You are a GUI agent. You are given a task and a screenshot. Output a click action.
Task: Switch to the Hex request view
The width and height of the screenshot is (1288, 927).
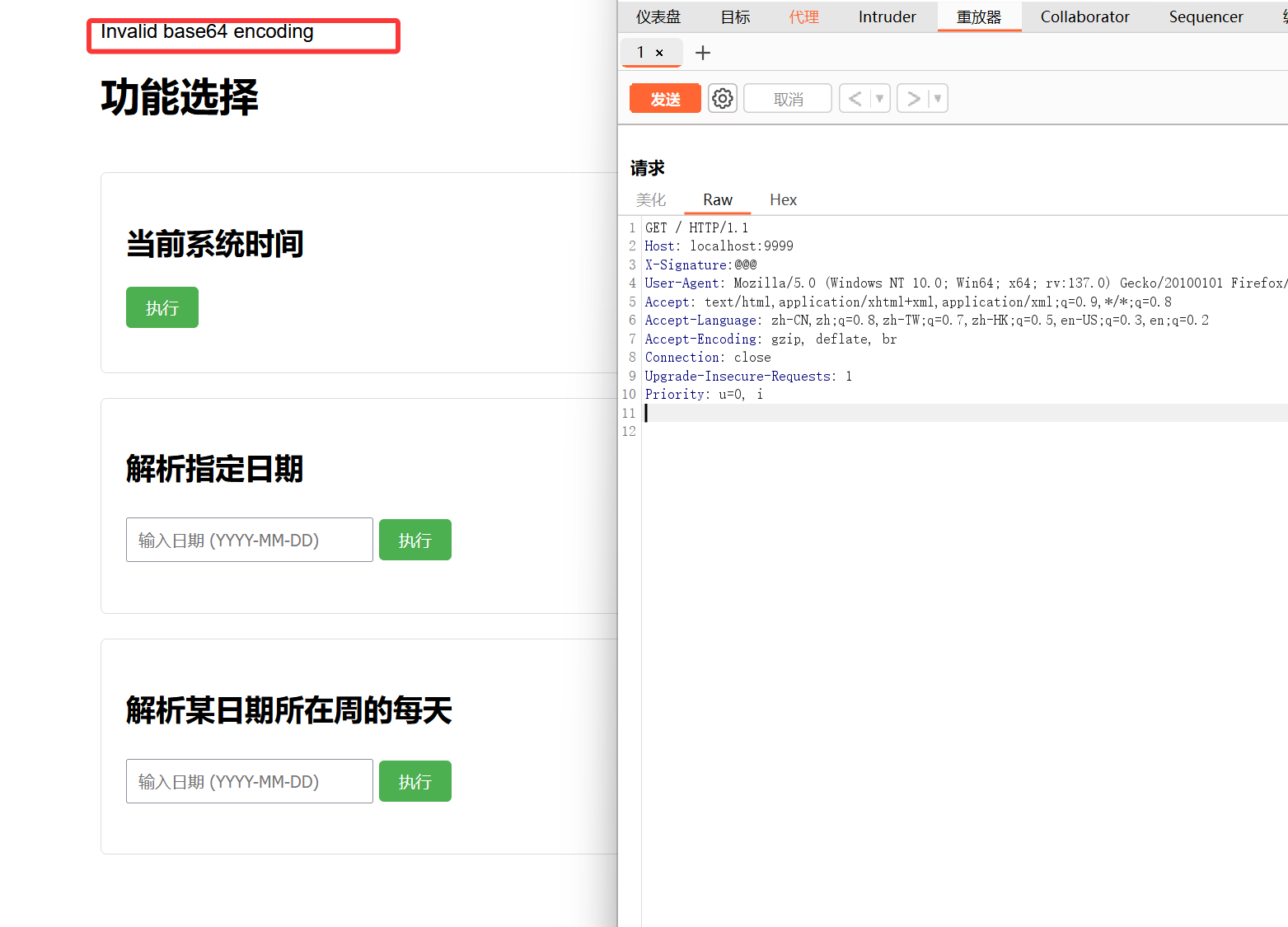(783, 200)
